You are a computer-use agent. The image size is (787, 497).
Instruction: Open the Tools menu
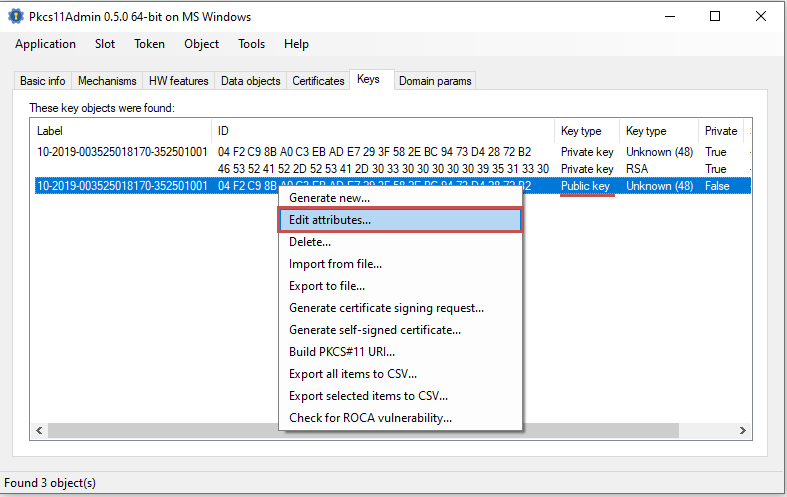pos(251,44)
